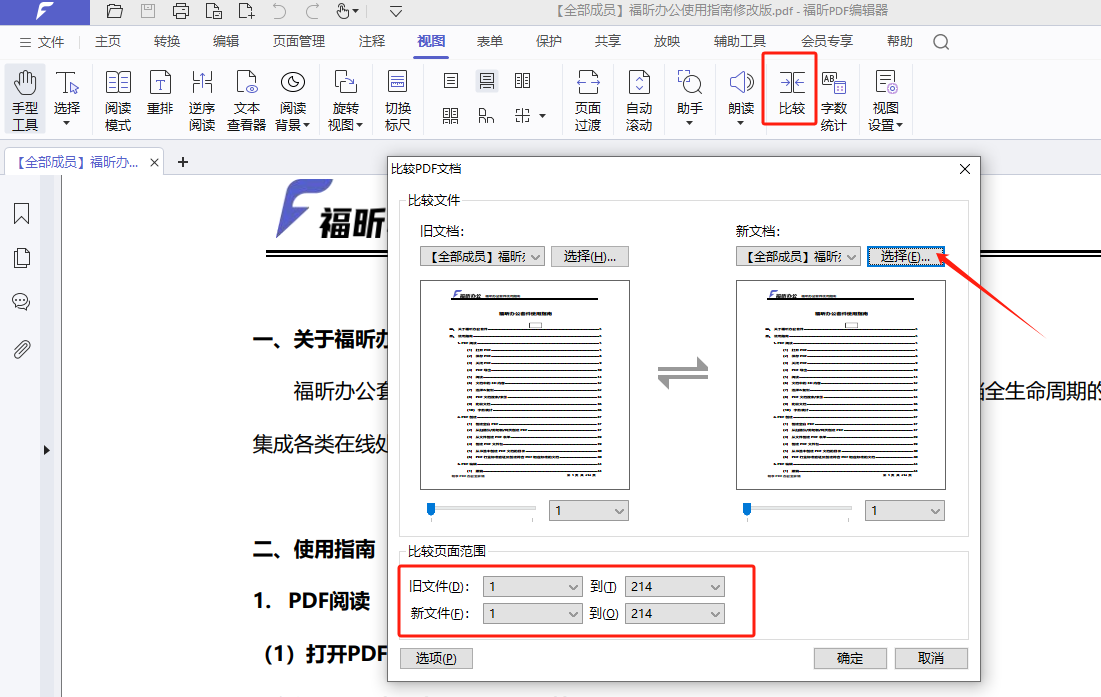The image size is (1101, 697).
Task: Click 选择 button for new document
Action: coord(905,257)
